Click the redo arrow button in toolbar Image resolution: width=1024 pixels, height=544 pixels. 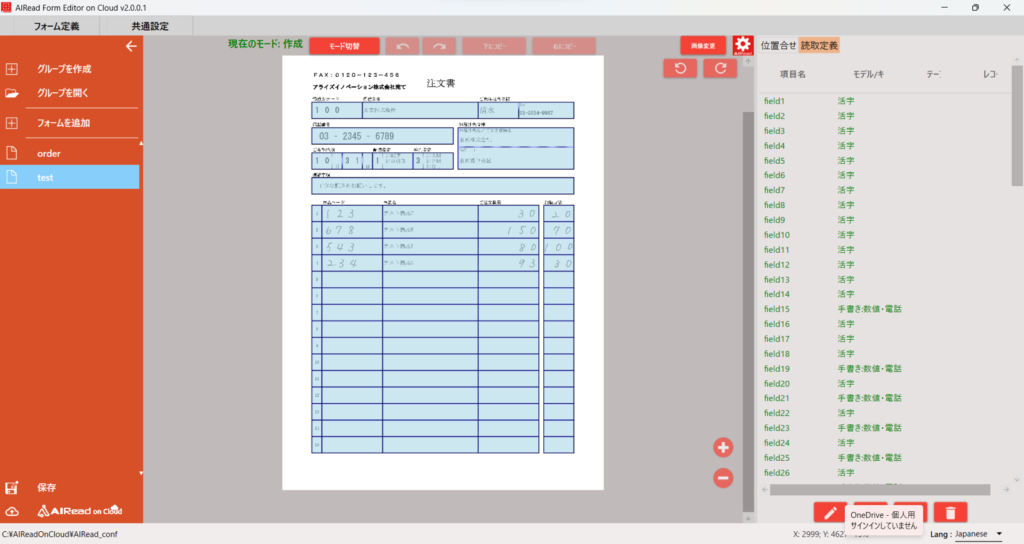tap(438, 46)
